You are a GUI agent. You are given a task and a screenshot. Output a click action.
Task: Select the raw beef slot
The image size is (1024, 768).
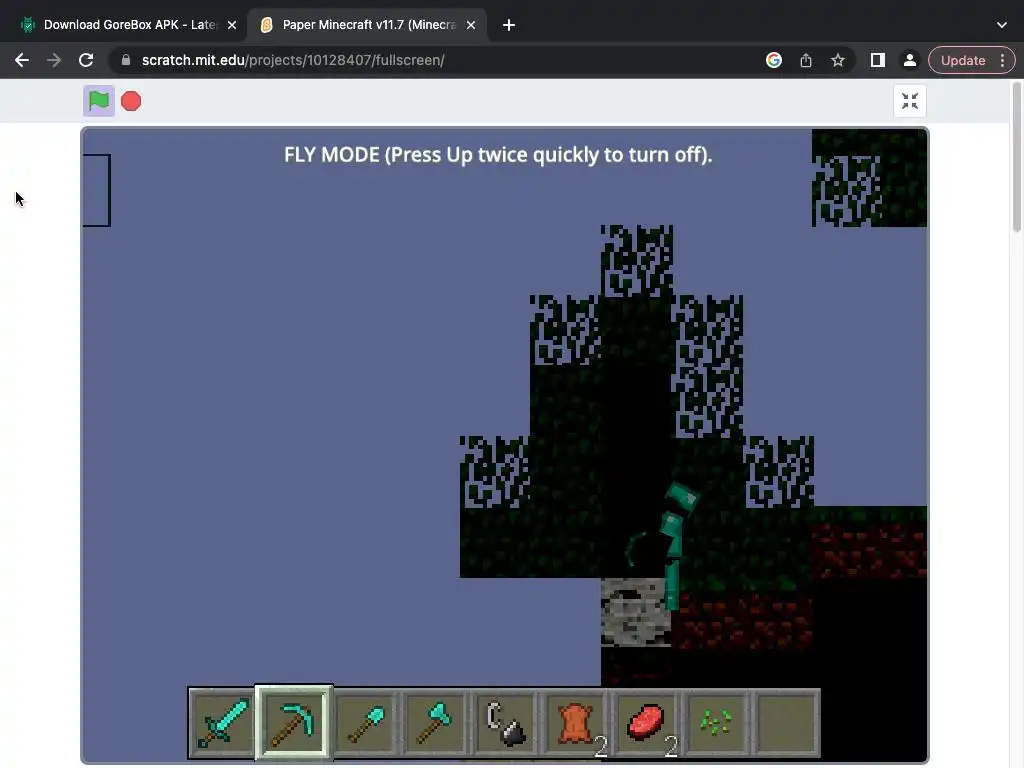pyautogui.click(x=647, y=722)
